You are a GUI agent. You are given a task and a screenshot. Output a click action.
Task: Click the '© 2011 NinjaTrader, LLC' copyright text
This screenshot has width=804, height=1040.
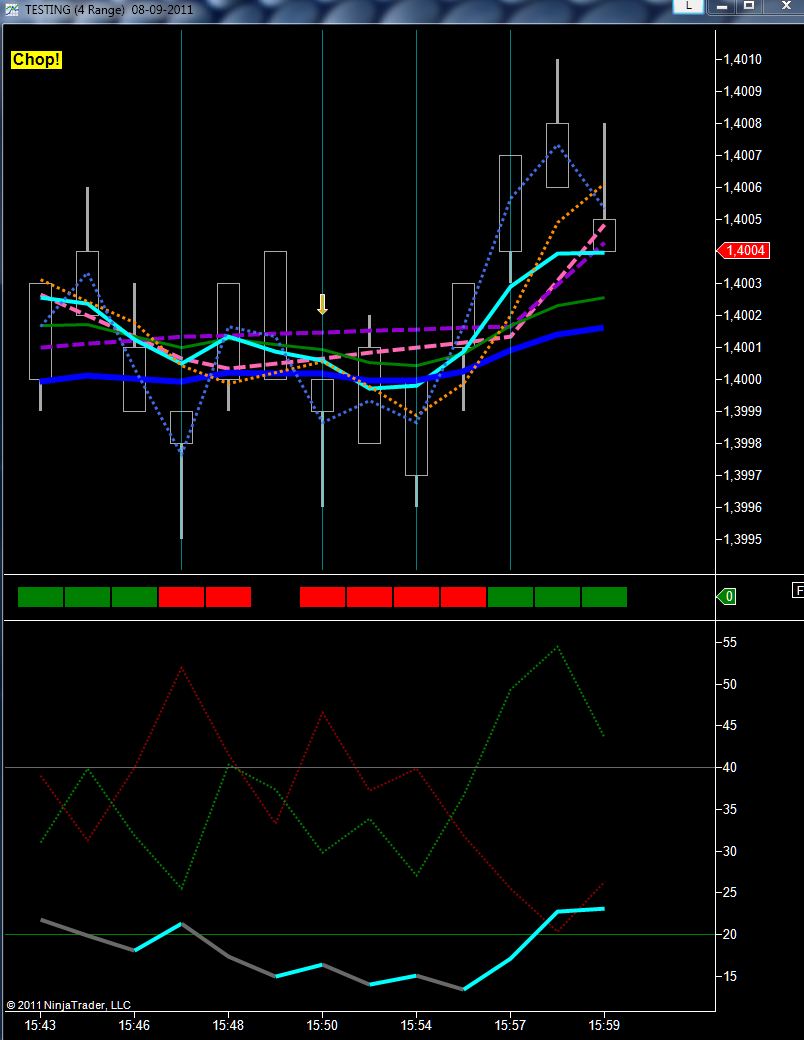69,1006
